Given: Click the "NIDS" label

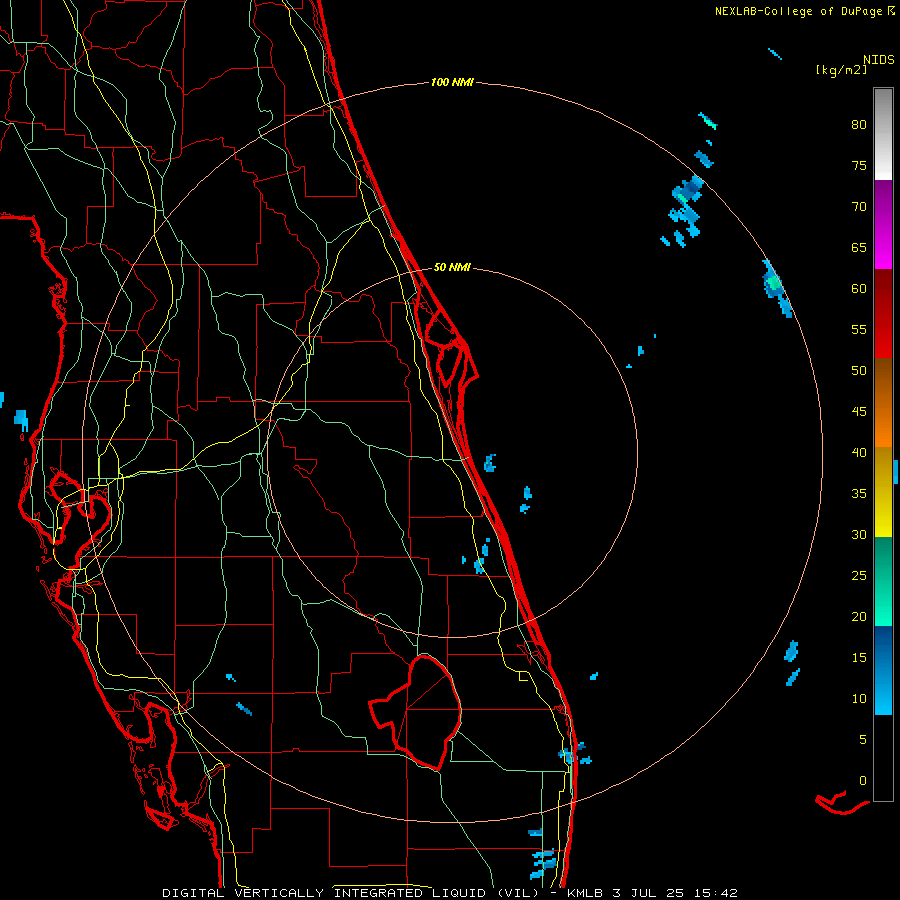Looking at the screenshot, I should tap(879, 59).
